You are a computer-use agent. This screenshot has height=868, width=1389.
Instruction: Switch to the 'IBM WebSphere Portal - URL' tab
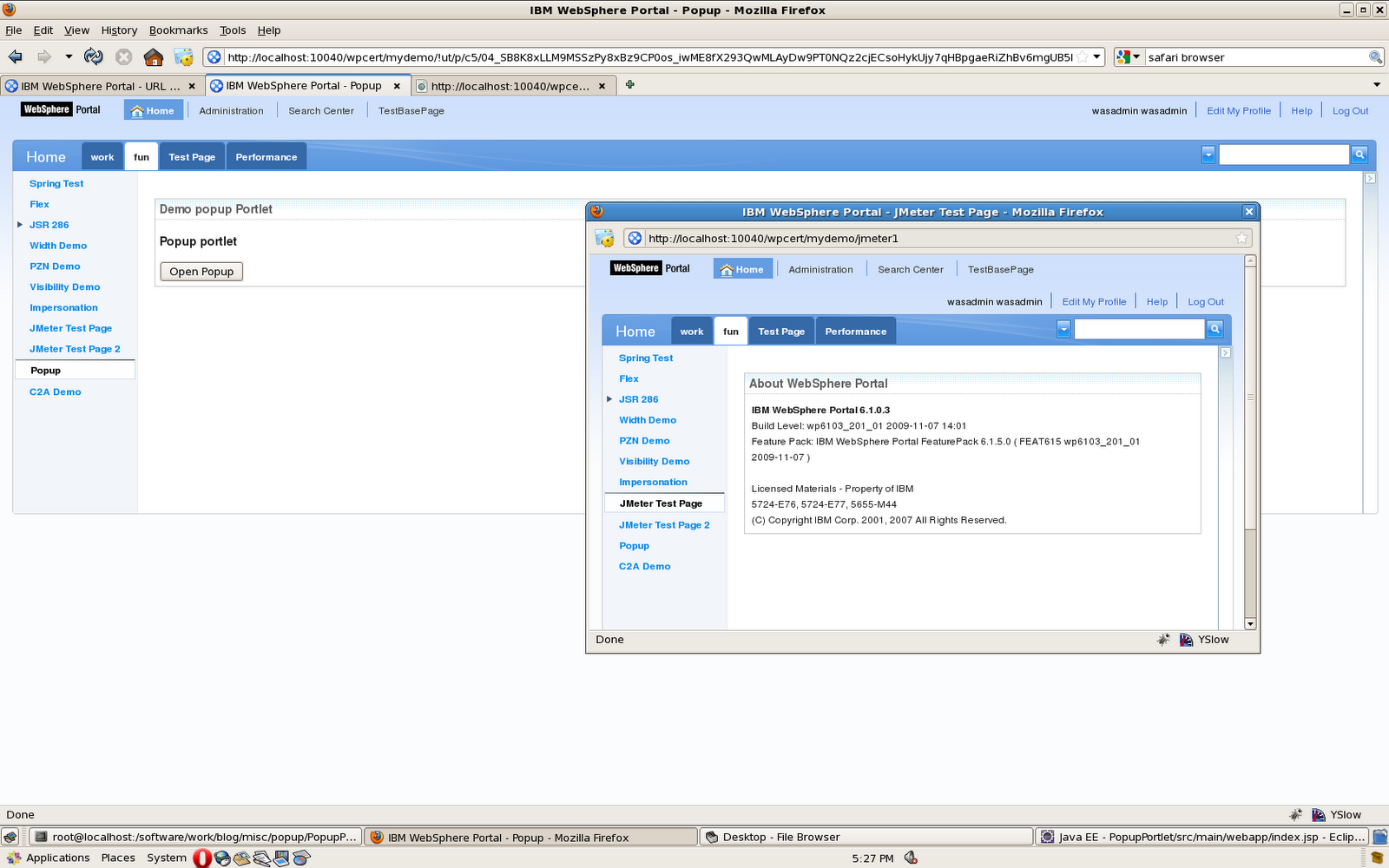point(102,86)
